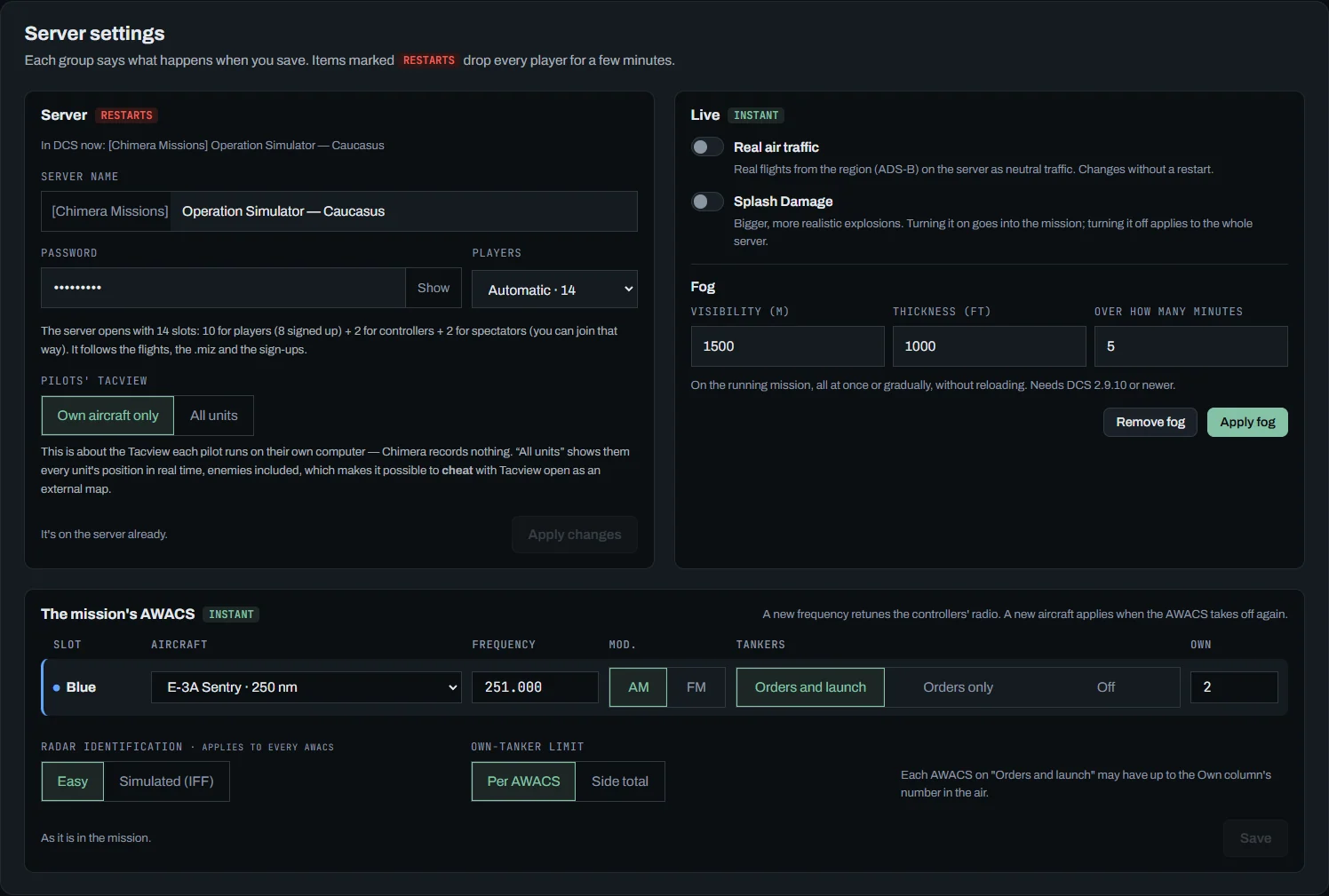Open the Players dropdown showing Automatic · 14
The width and height of the screenshot is (1329, 896).
point(555,289)
